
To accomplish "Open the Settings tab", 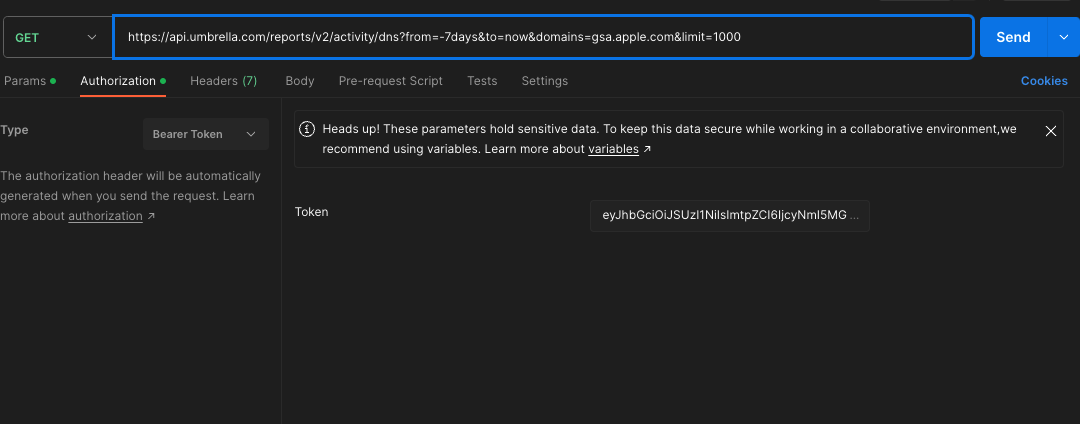I will coord(544,81).
